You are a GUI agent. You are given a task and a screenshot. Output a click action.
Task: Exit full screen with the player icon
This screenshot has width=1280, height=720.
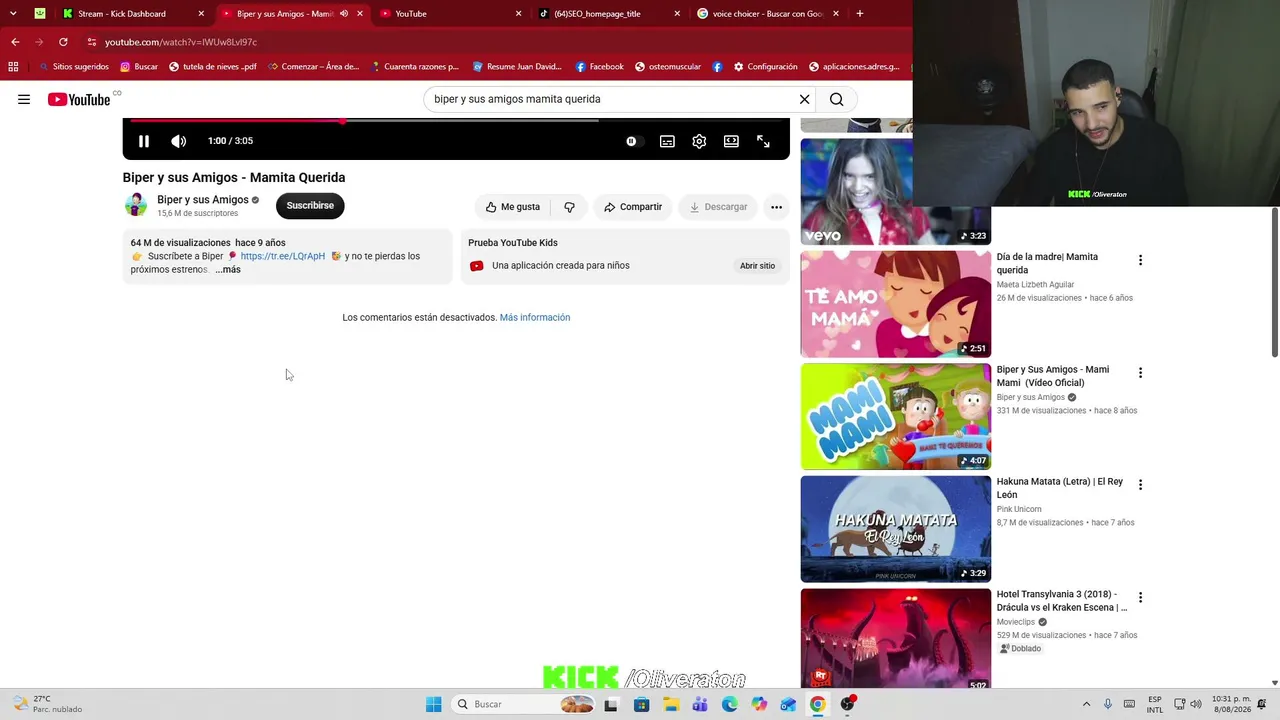click(x=763, y=141)
